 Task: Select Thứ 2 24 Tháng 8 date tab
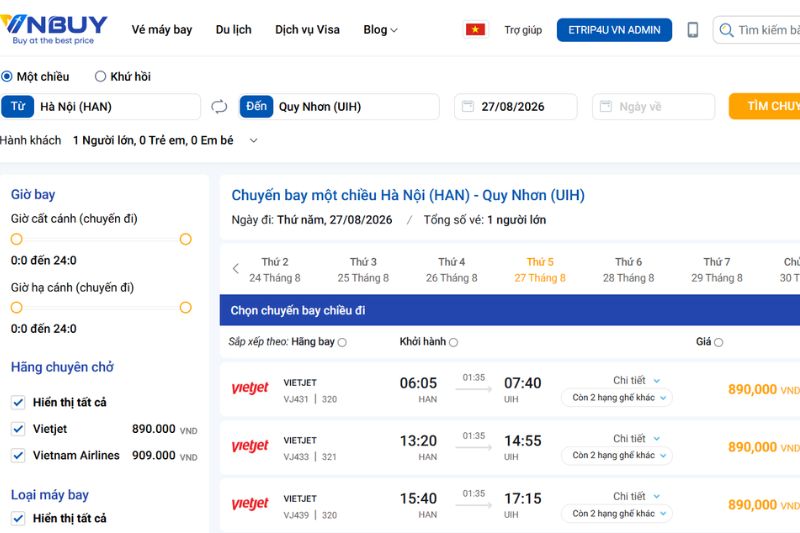click(274, 270)
